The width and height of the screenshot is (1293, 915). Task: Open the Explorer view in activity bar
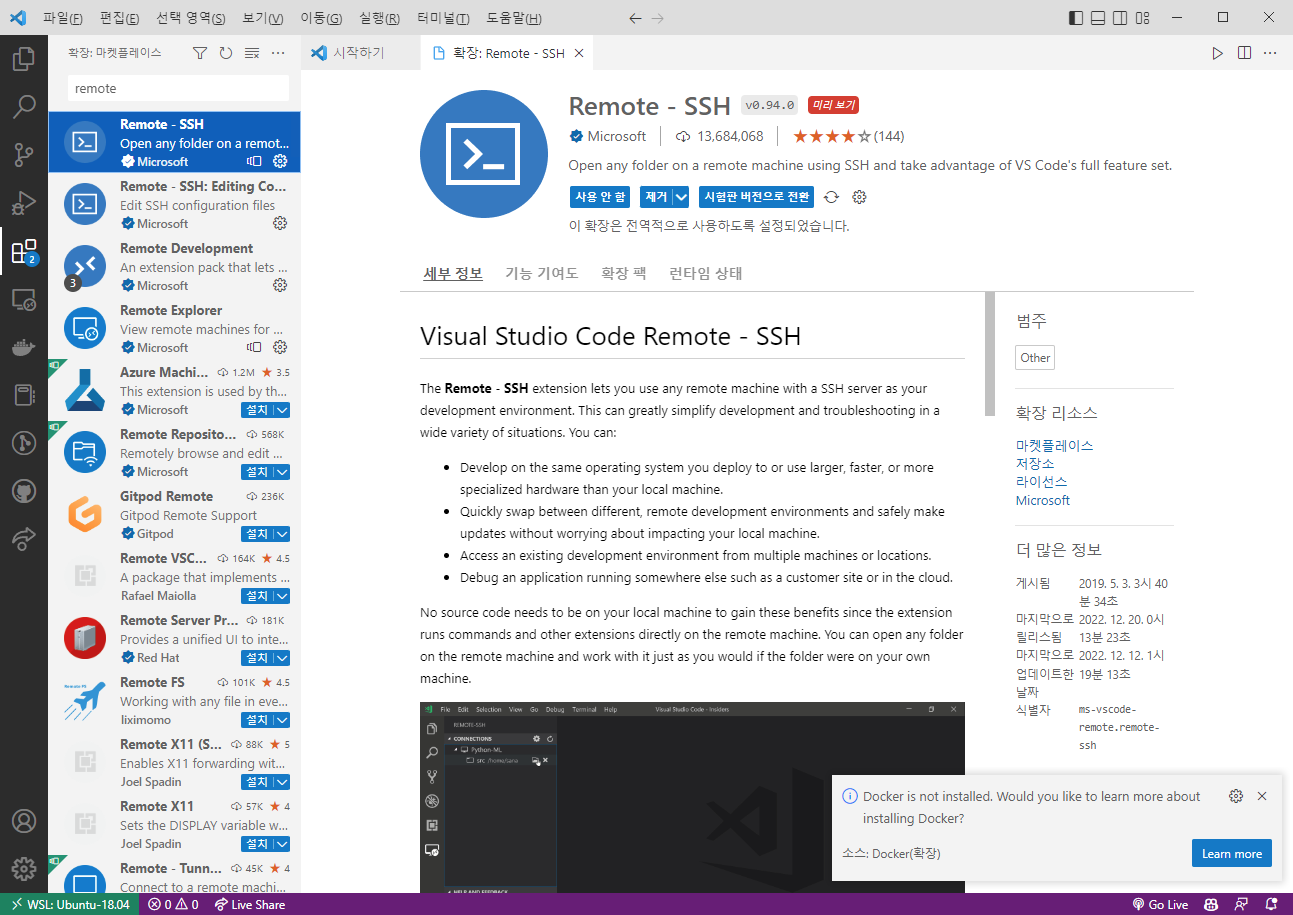coord(24,59)
